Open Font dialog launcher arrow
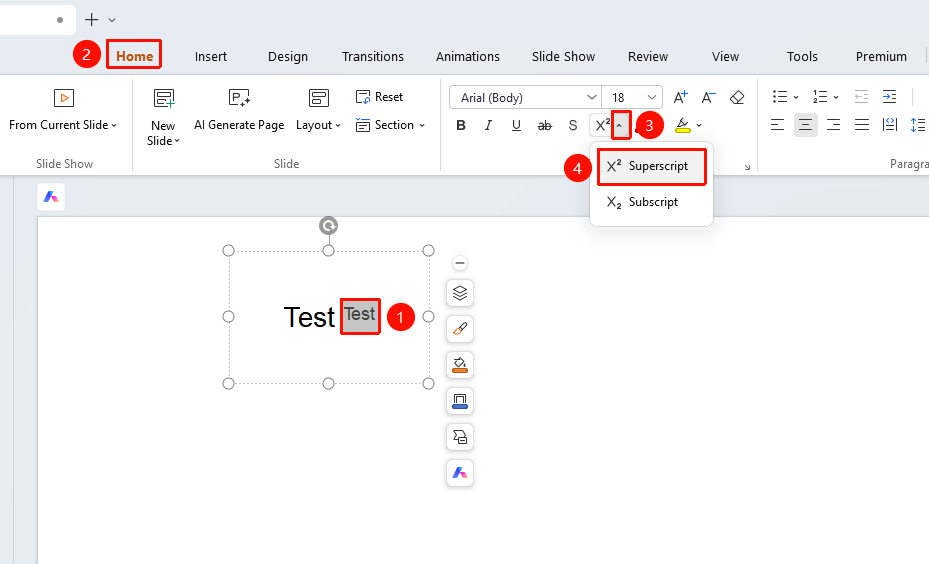 pyautogui.click(x=747, y=167)
